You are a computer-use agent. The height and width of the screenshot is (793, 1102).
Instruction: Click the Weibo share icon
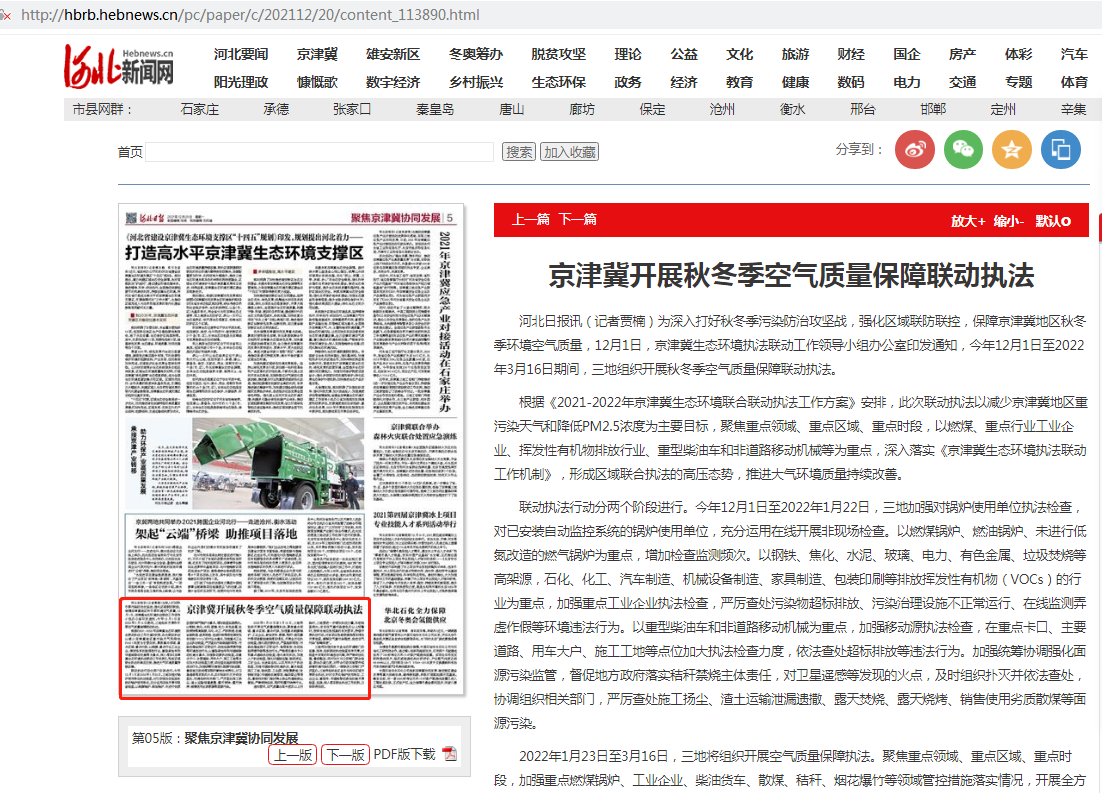pos(914,149)
